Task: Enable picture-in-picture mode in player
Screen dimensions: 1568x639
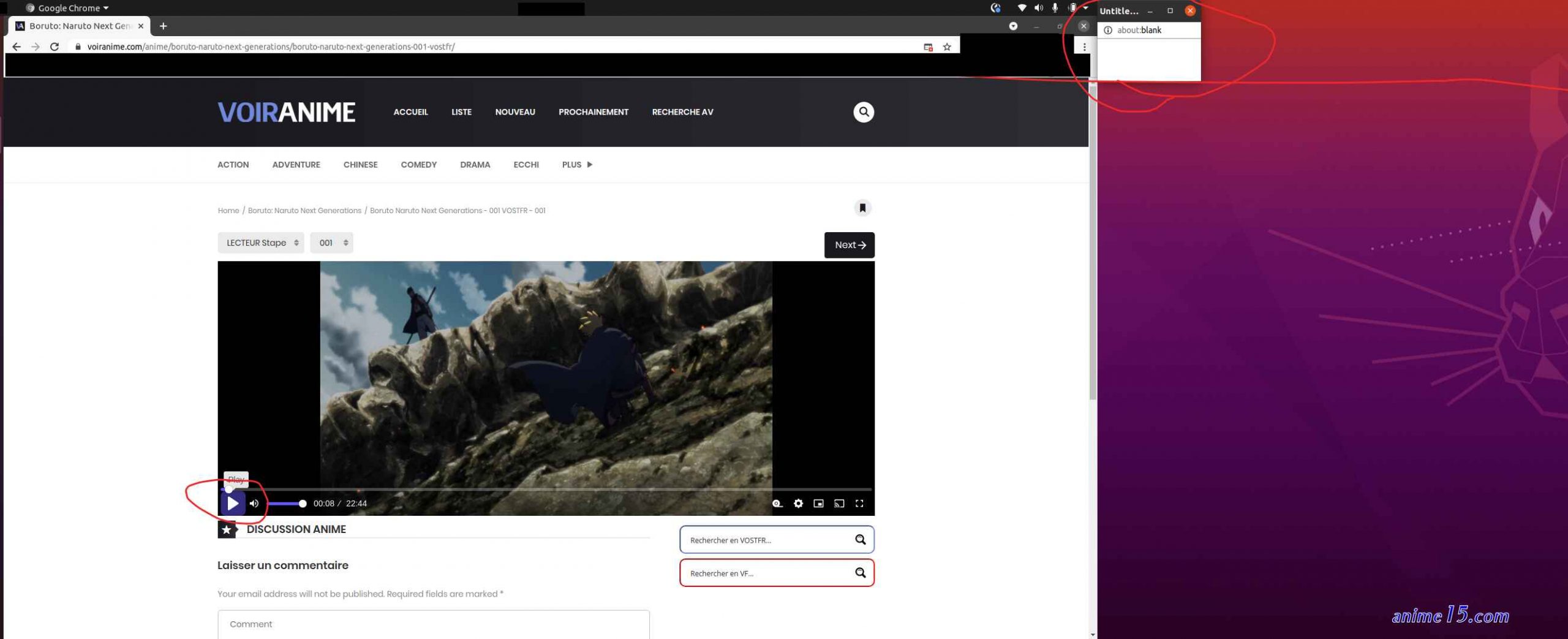Action: [818, 503]
